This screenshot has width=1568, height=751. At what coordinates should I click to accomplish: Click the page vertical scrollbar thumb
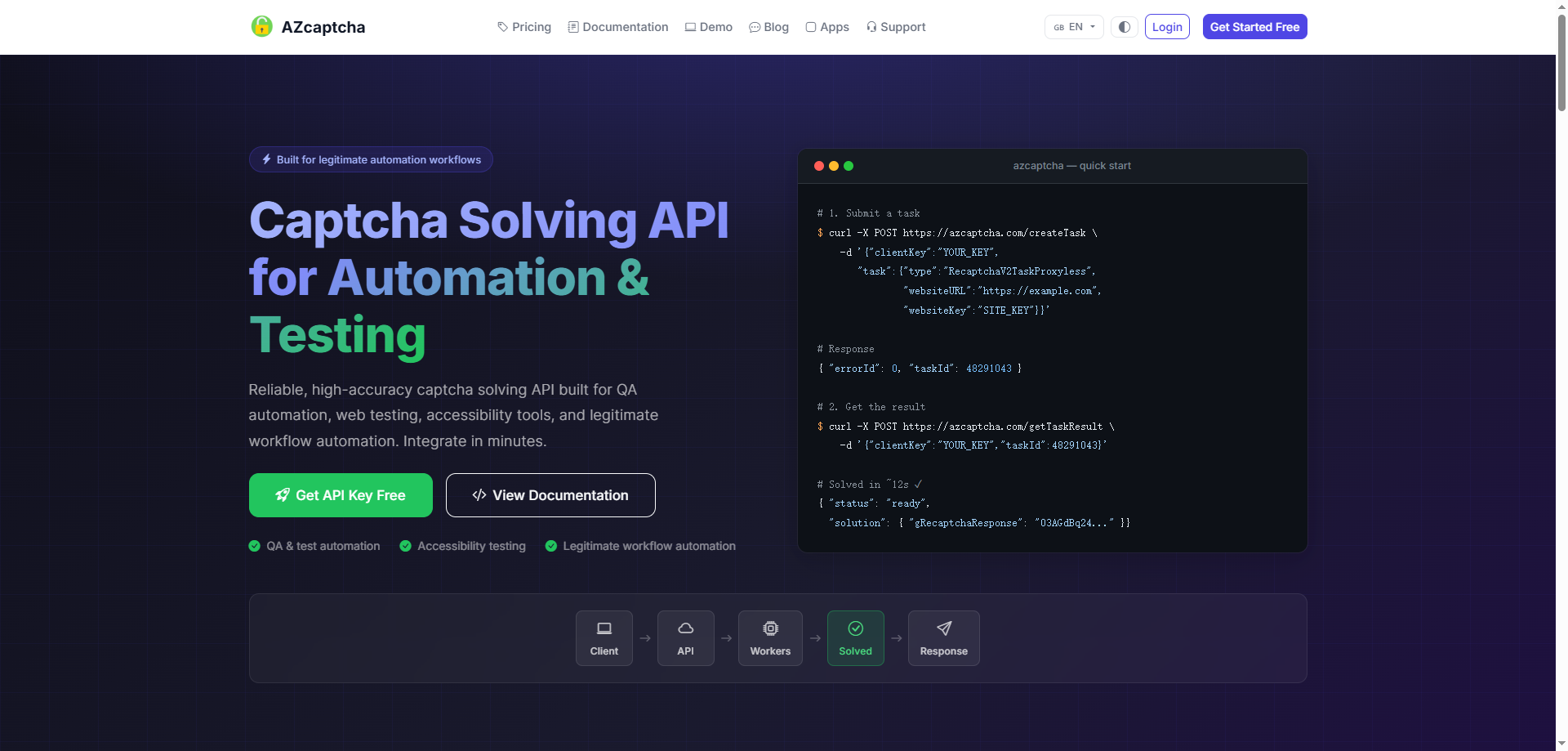tap(1561, 61)
